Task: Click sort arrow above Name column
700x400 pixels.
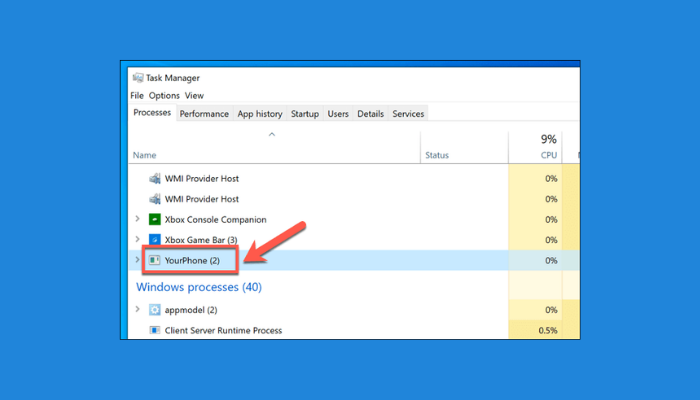Action: (x=272, y=134)
